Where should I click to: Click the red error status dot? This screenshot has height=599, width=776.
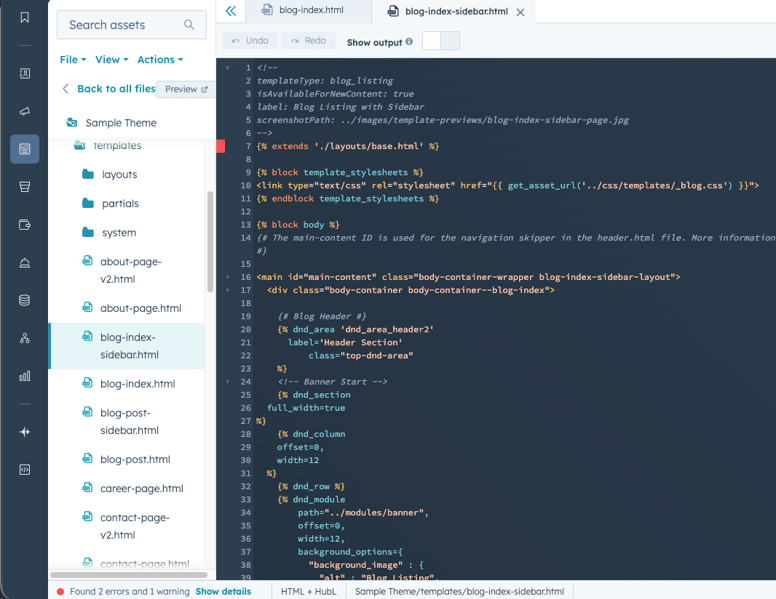click(x=60, y=592)
